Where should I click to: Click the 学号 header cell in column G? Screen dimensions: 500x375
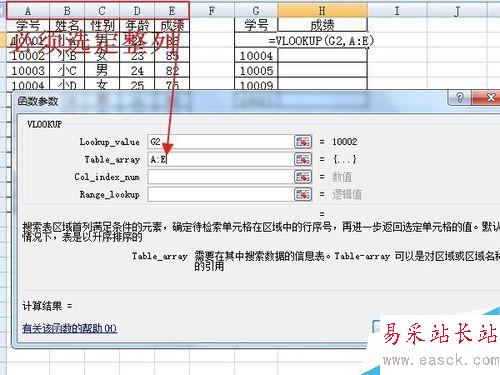256,25
